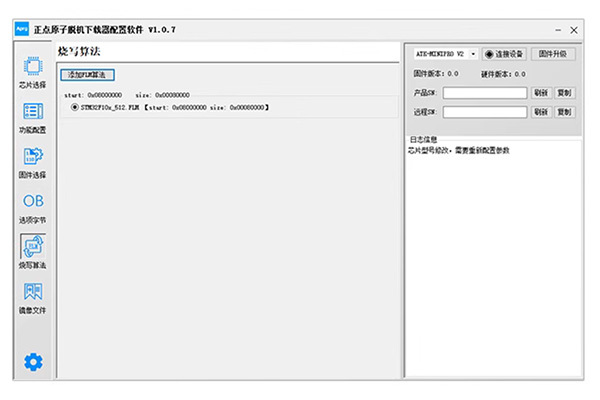Minimize the configuration software window
600x400 pixels.
(x=558, y=30)
